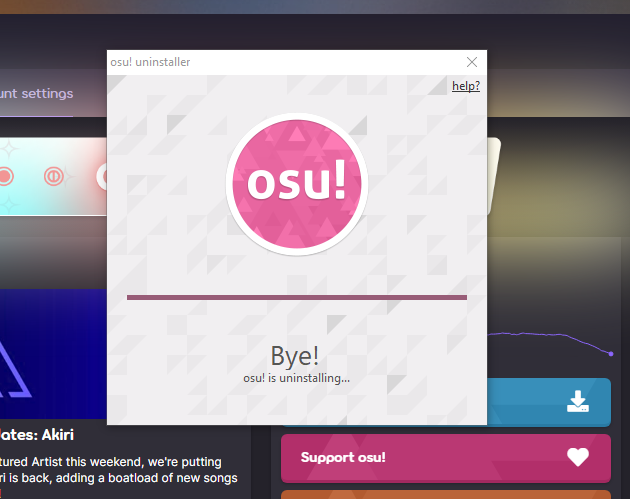The width and height of the screenshot is (630, 499).
Task: Click the heart icon on Support osu!
Action: coord(578,458)
